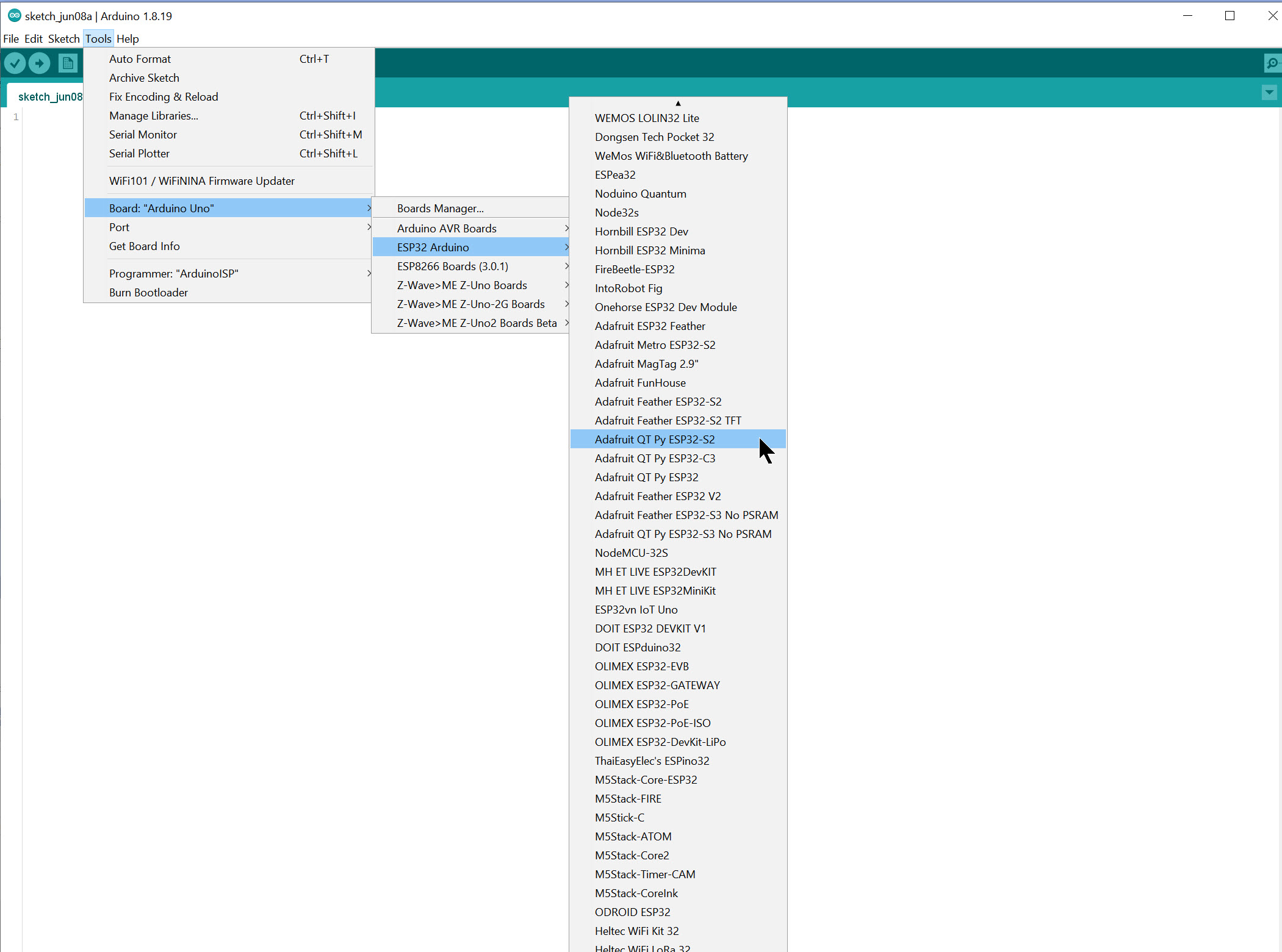The height and width of the screenshot is (952, 1282).
Task: Choose Adafruit QT Py ESP32-C3
Action: pos(678,459)
